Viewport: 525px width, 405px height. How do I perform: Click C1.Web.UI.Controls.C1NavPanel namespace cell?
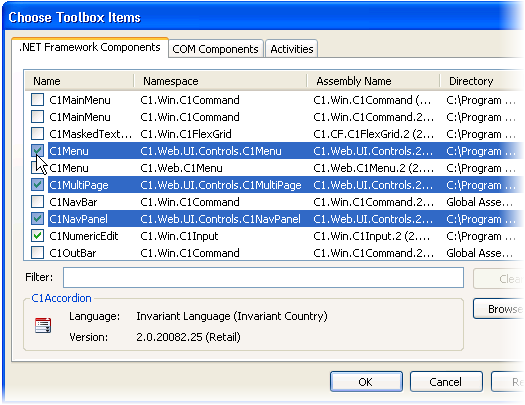pos(220,219)
